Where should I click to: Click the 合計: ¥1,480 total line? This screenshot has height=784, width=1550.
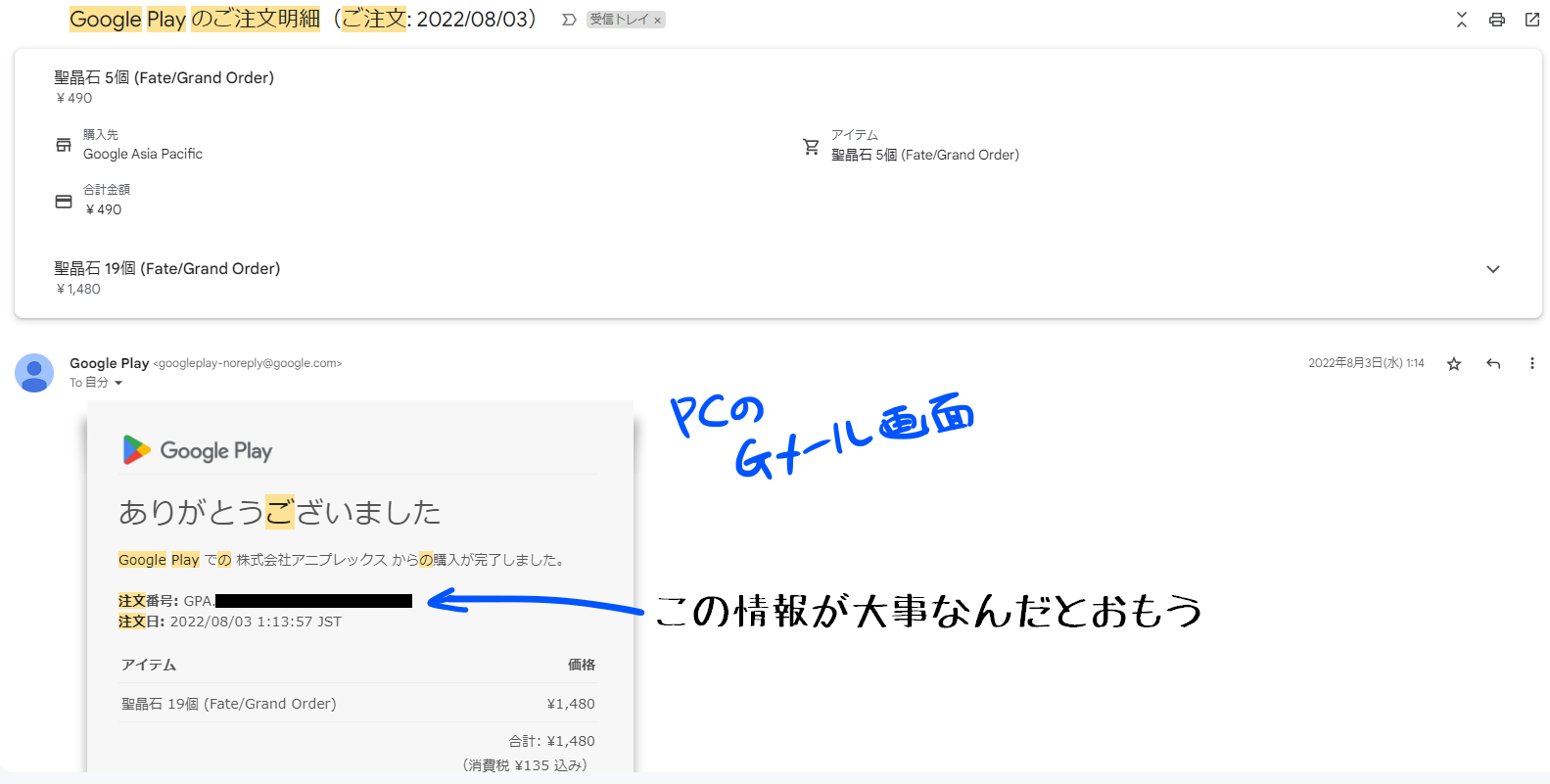[552, 741]
